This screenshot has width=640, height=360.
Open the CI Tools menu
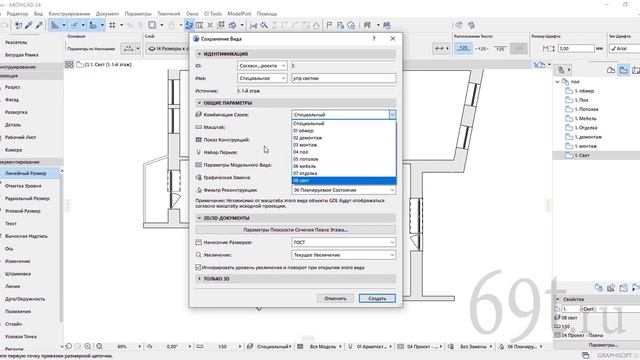[x=213, y=13]
